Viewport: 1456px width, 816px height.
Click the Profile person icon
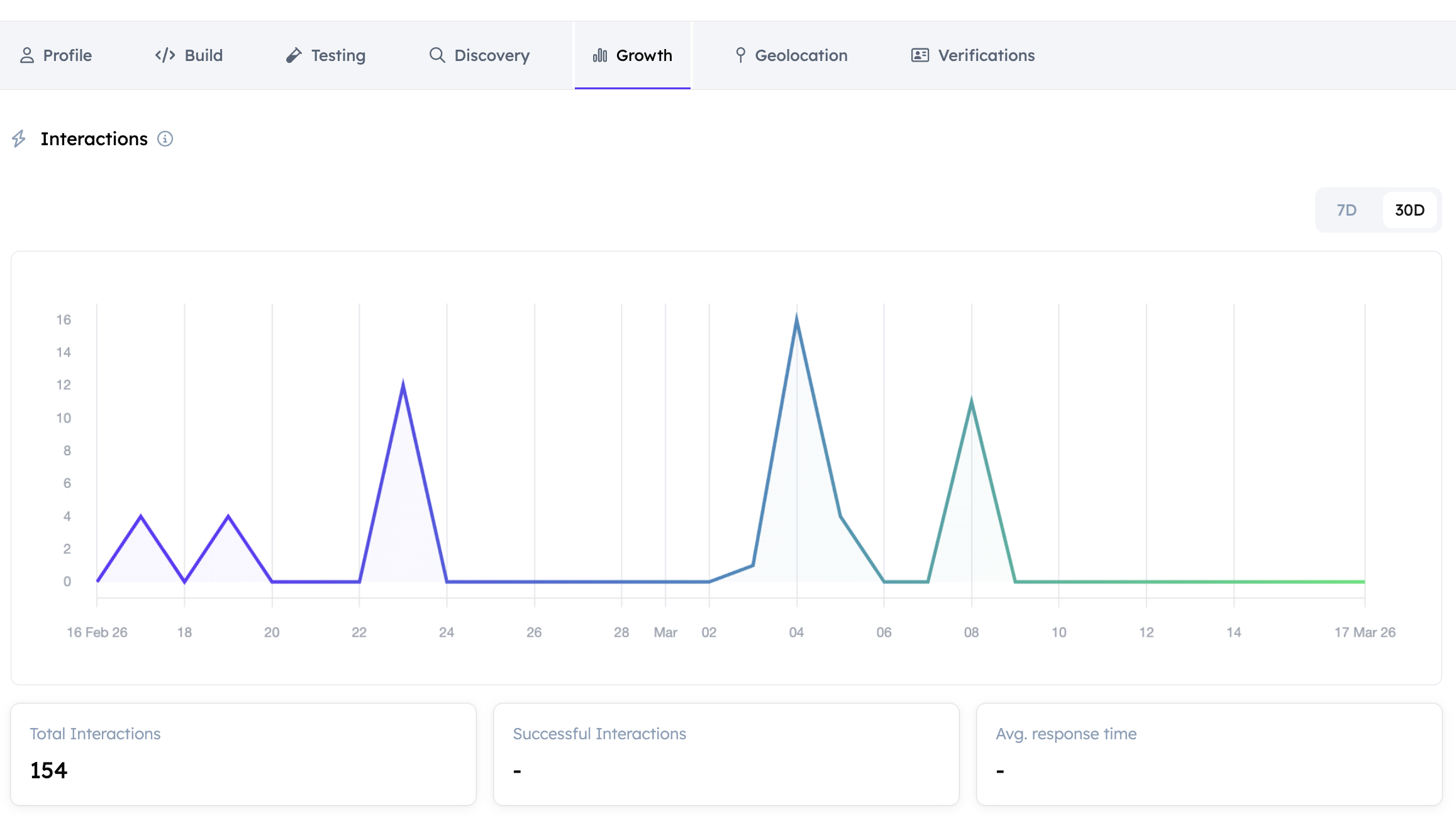tap(26, 55)
